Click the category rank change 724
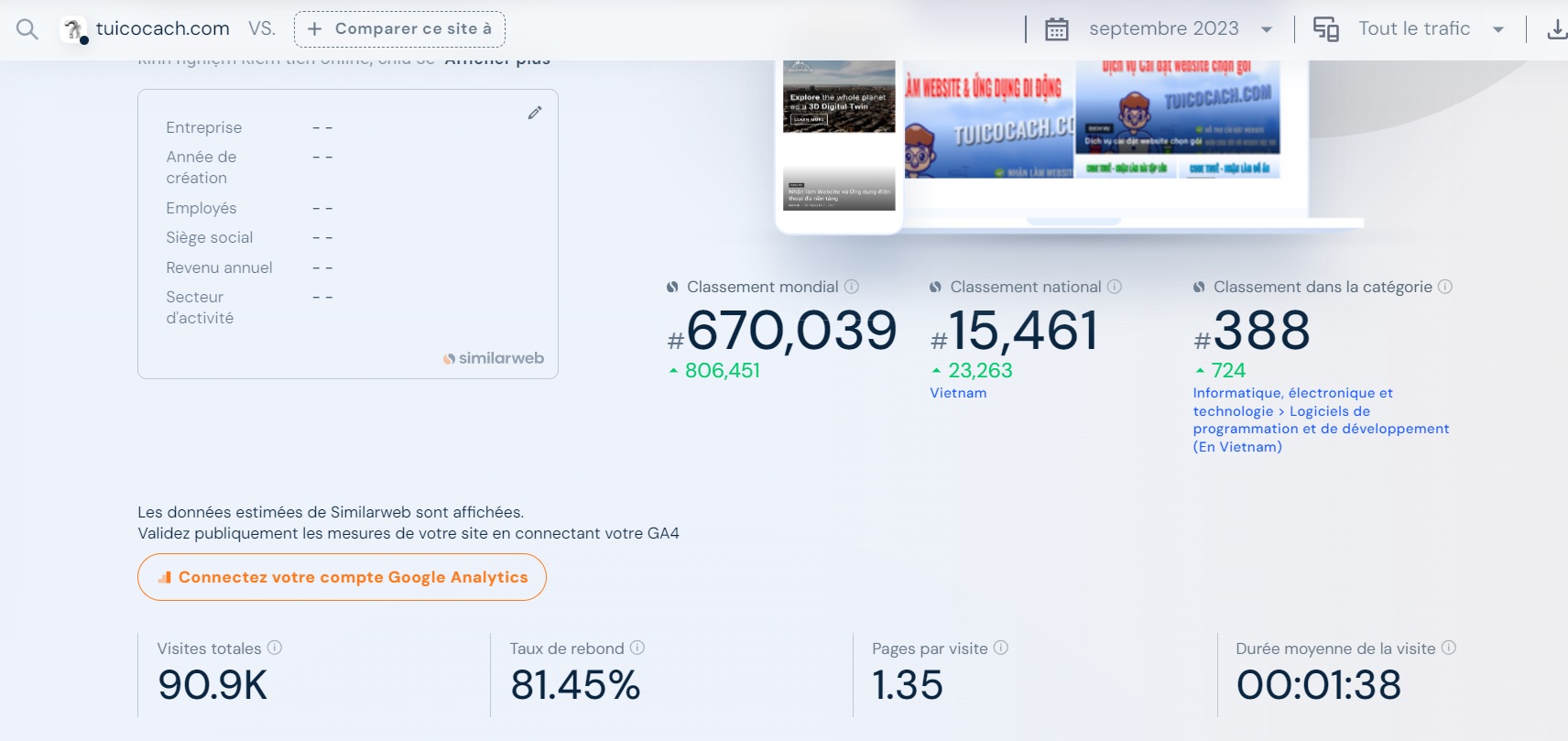The image size is (1568, 741). pos(1228,370)
